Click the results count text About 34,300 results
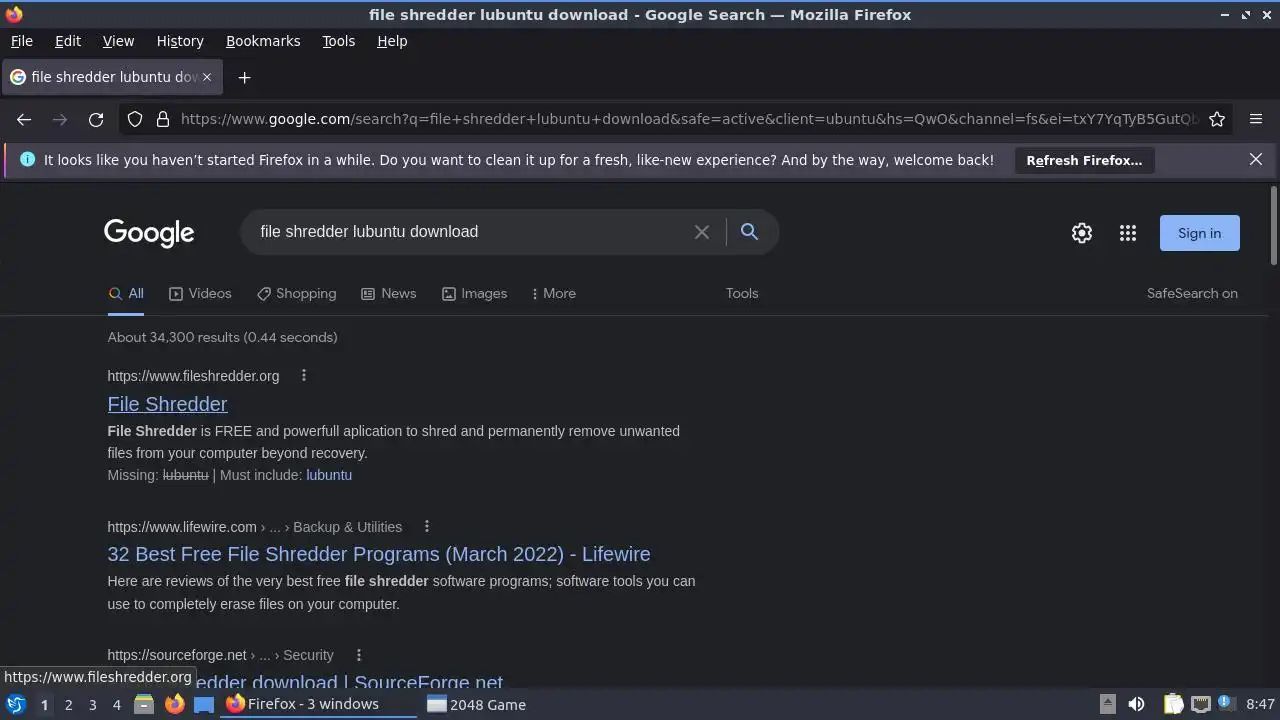The width and height of the screenshot is (1280, 720). point(222,337)
